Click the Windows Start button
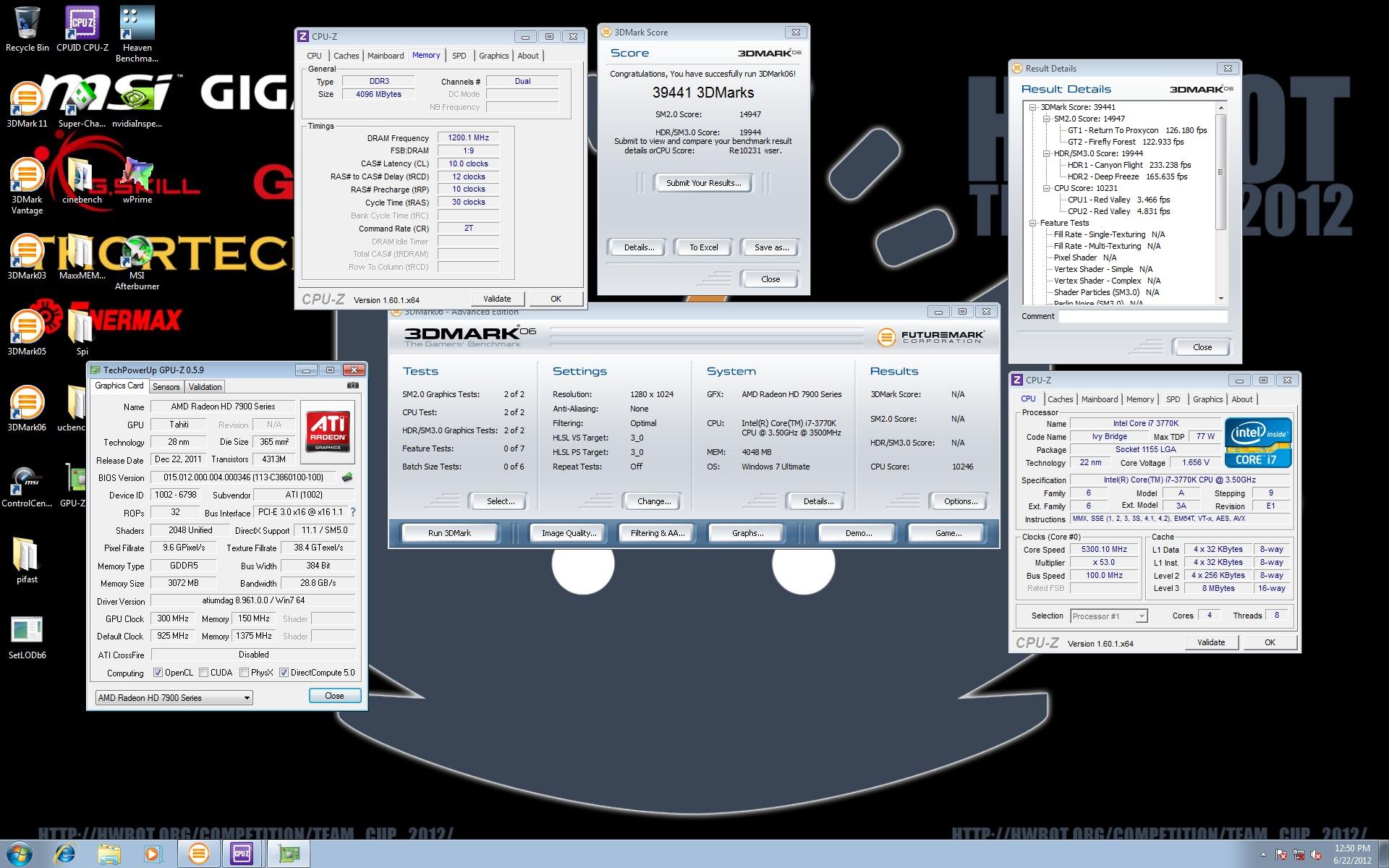The image size is (1389, 868). pos(20,854)
